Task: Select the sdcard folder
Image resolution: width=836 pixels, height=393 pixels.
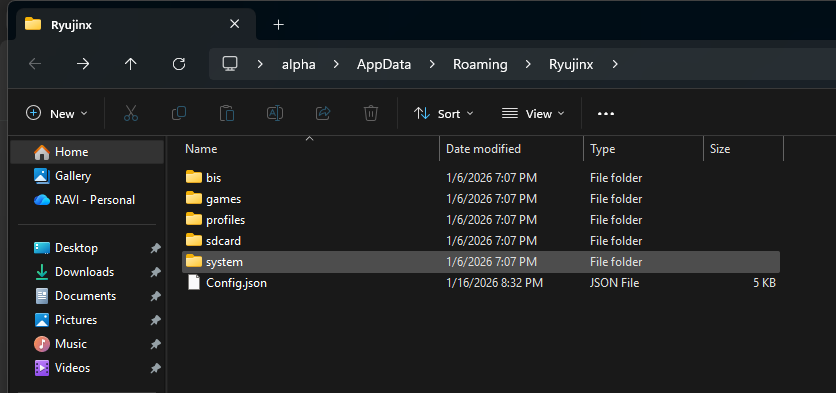Action: point(480,241)
